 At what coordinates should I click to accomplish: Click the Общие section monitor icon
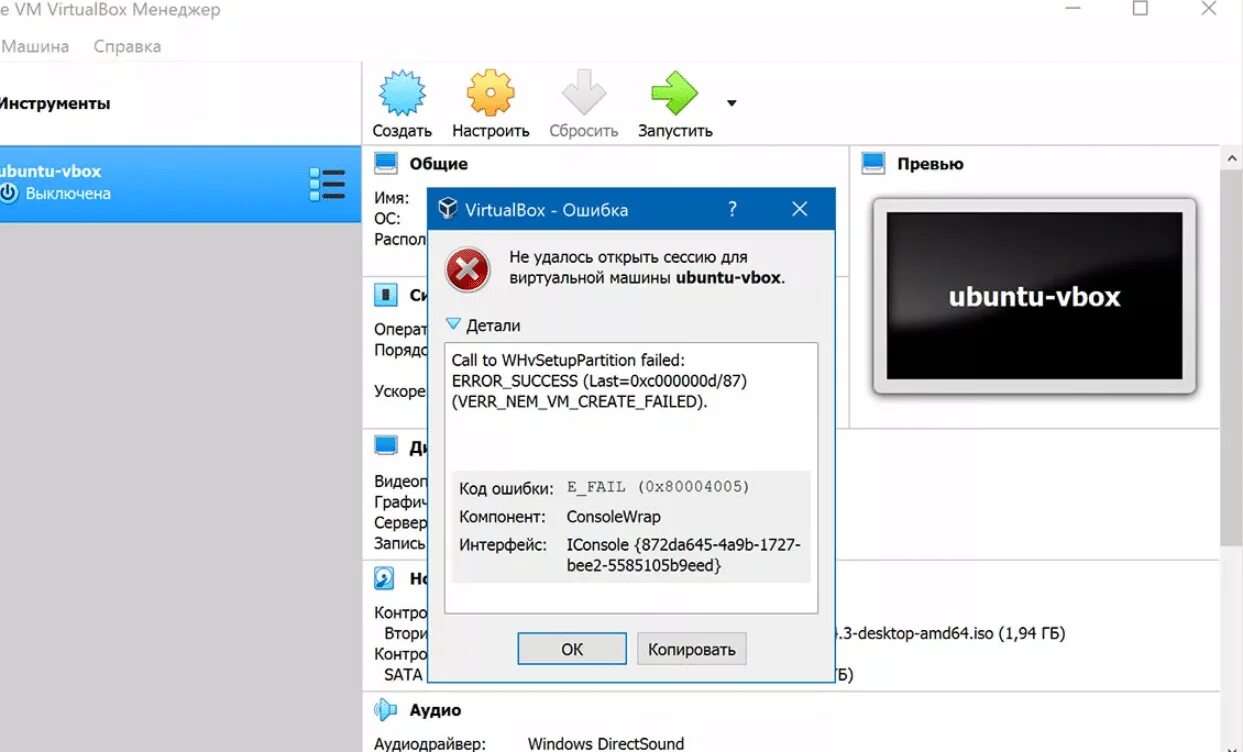386,163
